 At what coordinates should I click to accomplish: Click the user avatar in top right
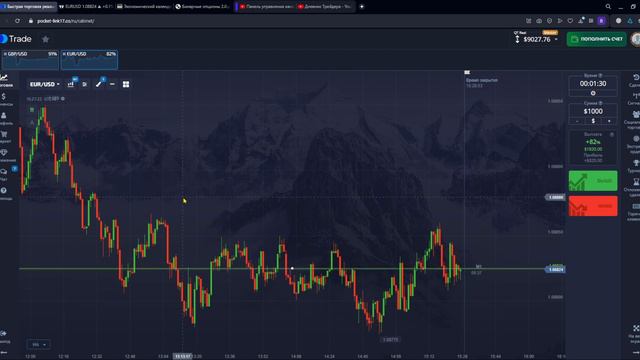pyautogui.click(x=636, y=39)
